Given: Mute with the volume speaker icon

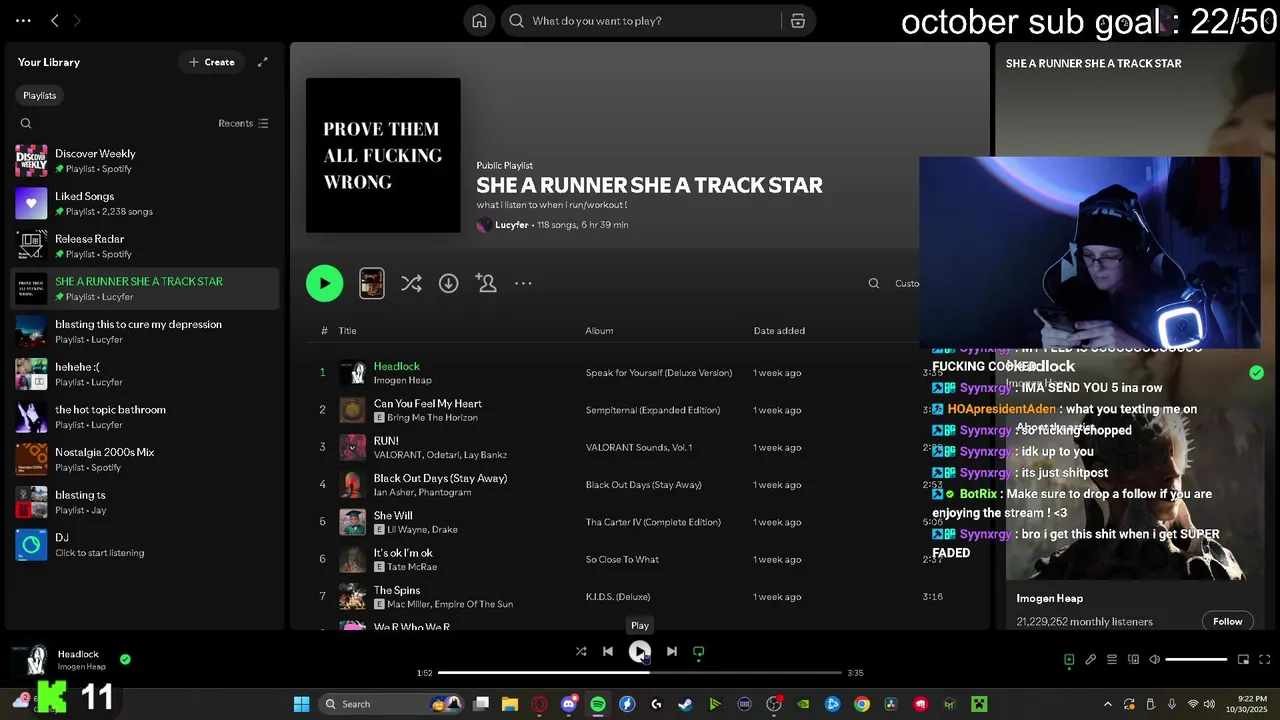Looking at the screenshot, I should (x=1155, y=660).
